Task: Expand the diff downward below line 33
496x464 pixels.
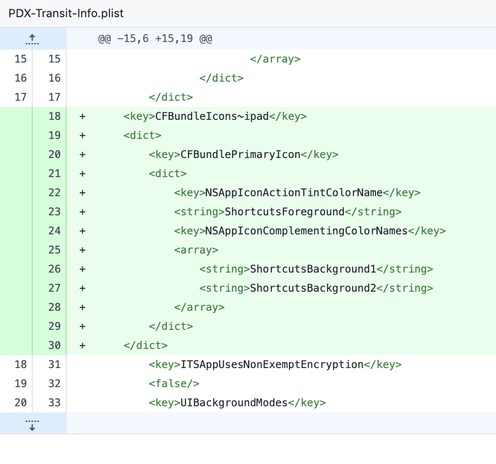Action: point(32,424)
